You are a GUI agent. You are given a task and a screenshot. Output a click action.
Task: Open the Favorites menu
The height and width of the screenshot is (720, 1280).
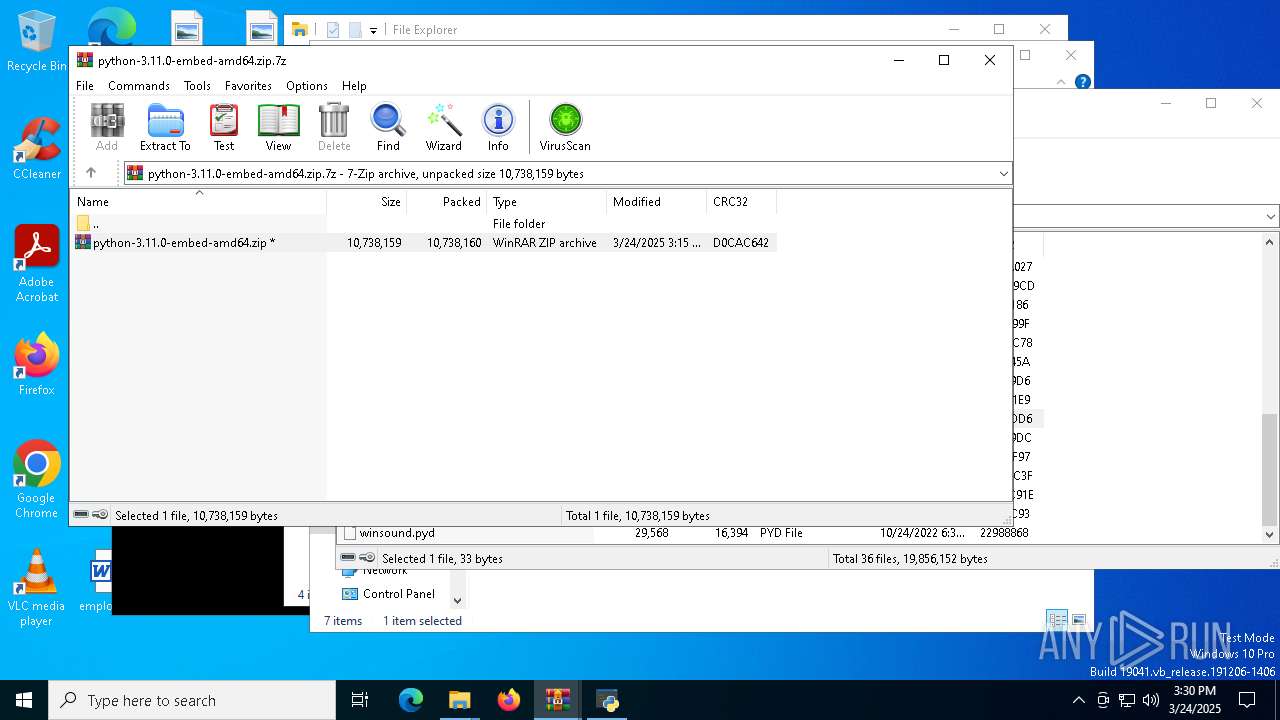[x=248, y=86]
